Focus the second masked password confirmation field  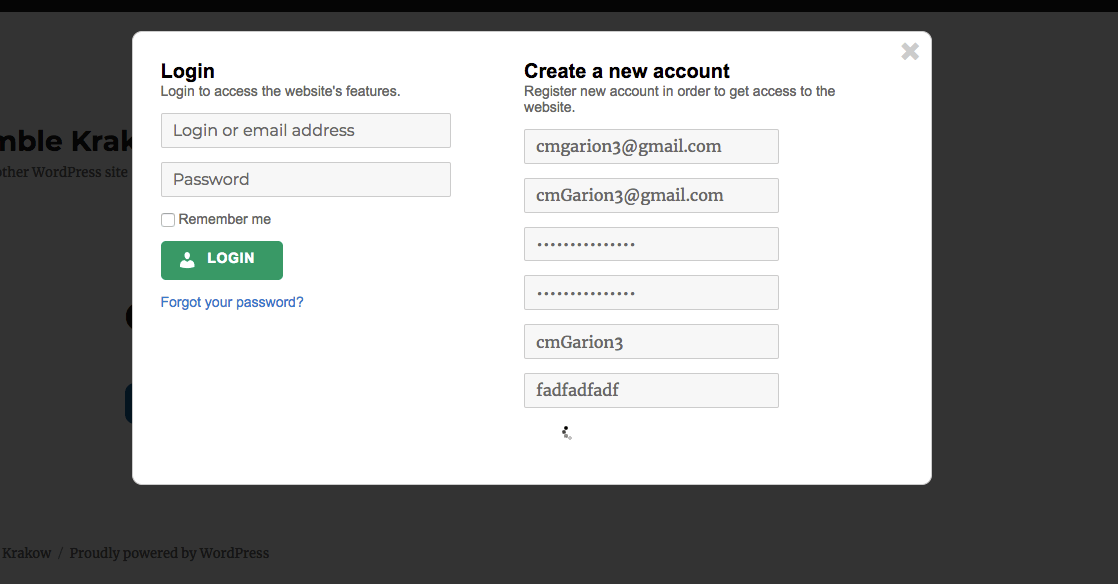click(651, 293)
